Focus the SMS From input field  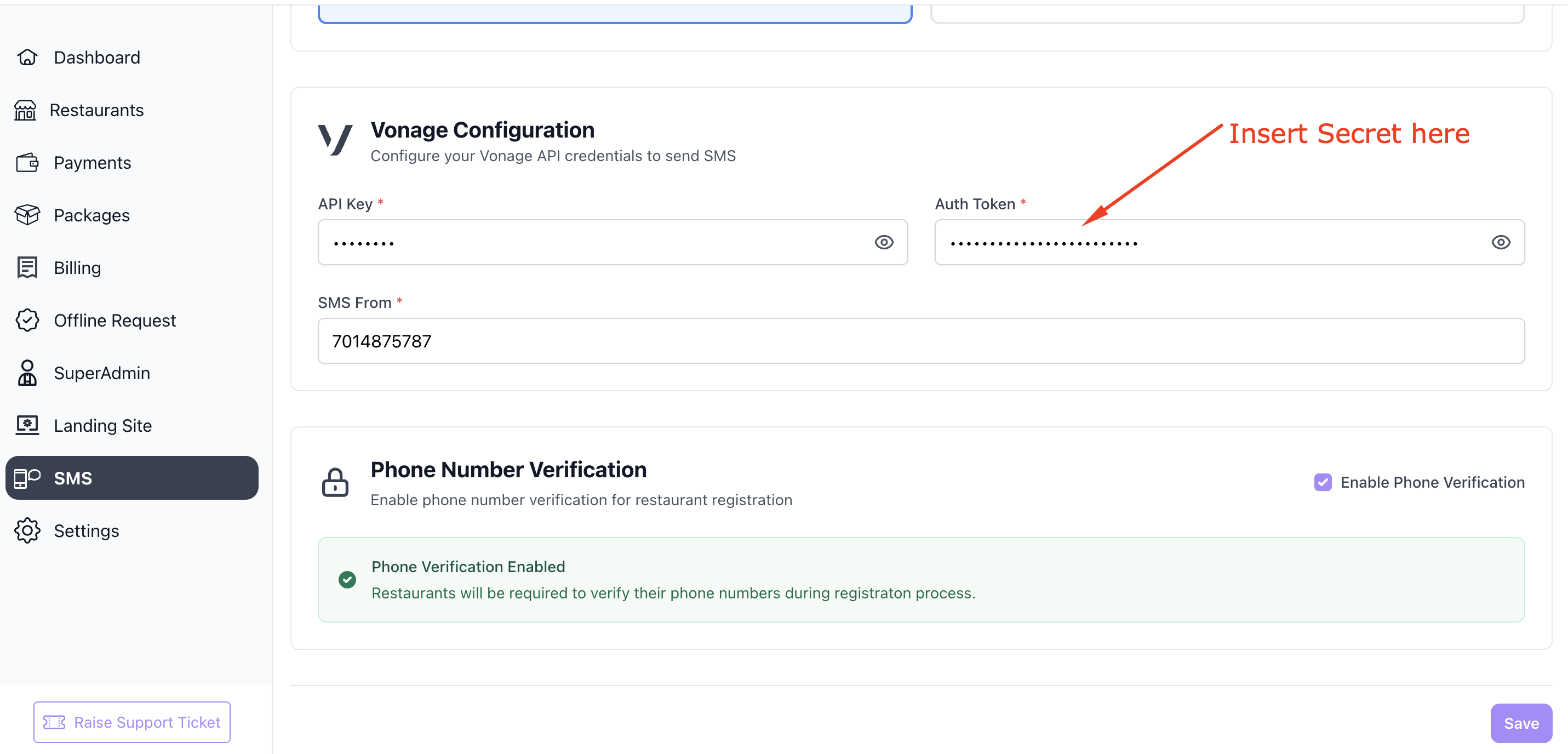(920, 341)
